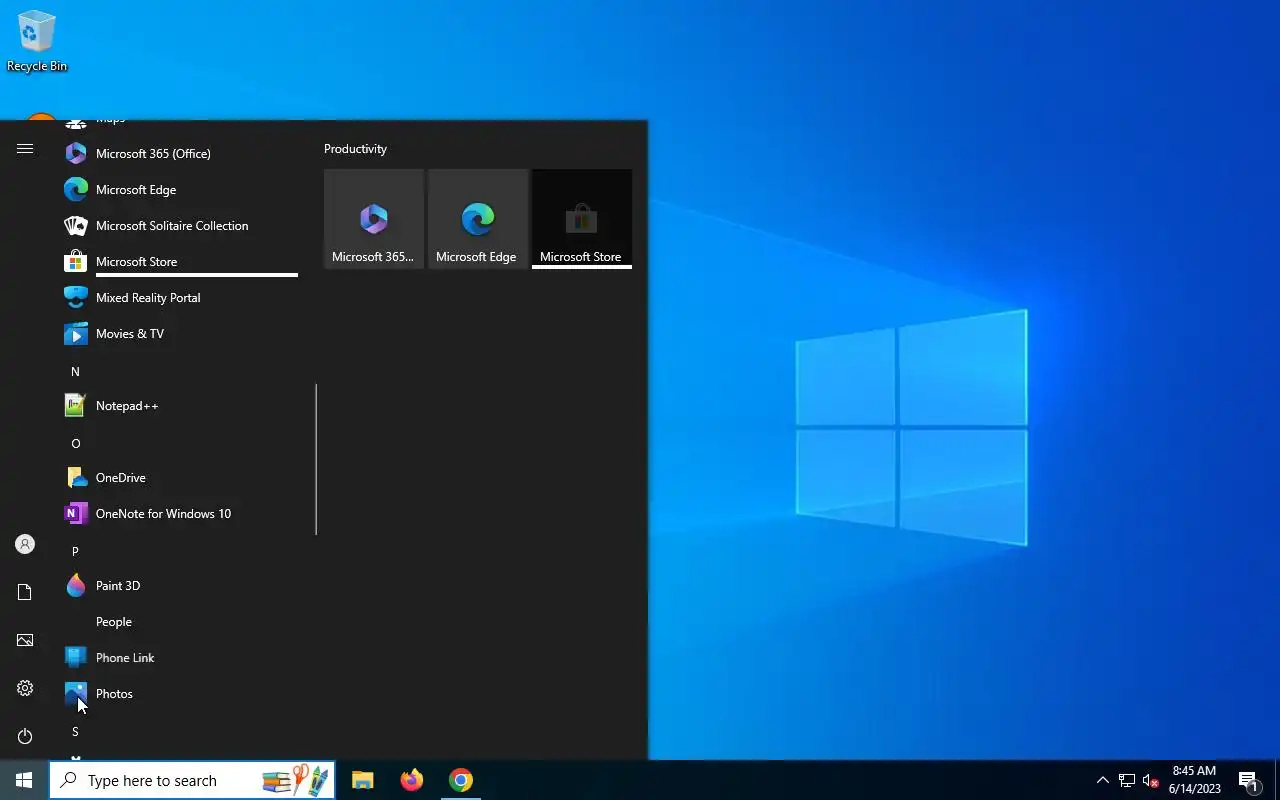Launch Mixed Reality Portal

pos(180,298)
